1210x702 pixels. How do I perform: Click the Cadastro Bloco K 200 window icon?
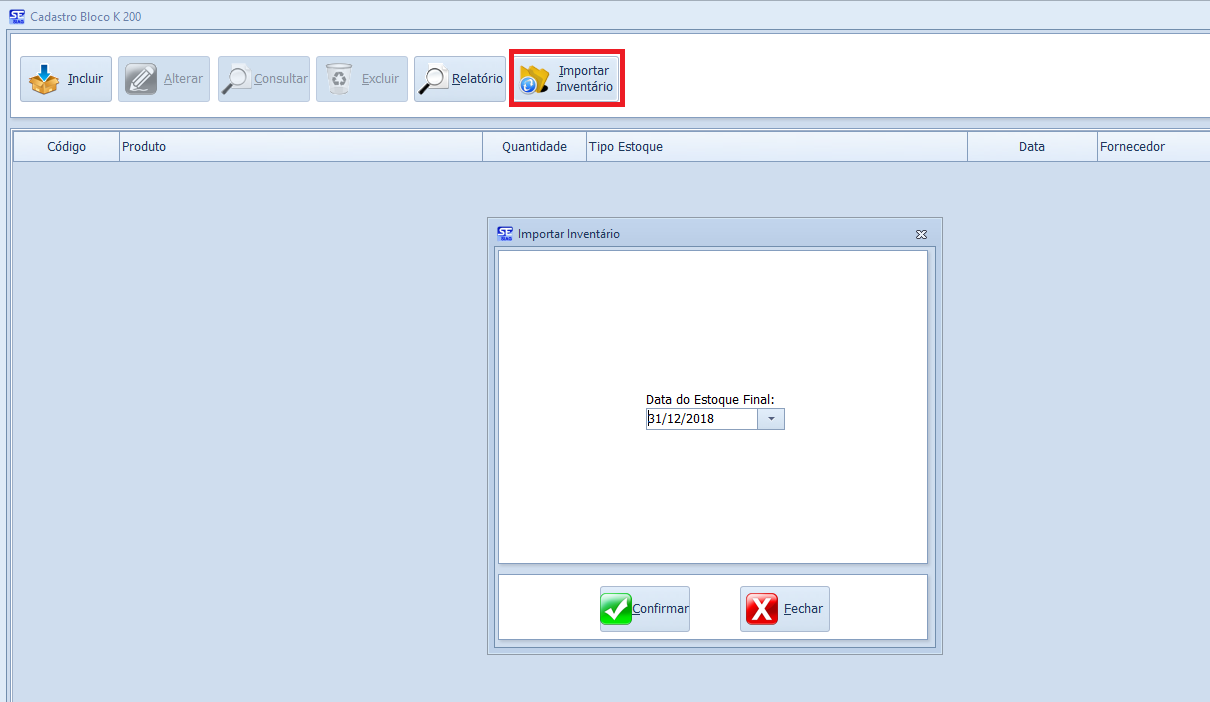point(16,17)
